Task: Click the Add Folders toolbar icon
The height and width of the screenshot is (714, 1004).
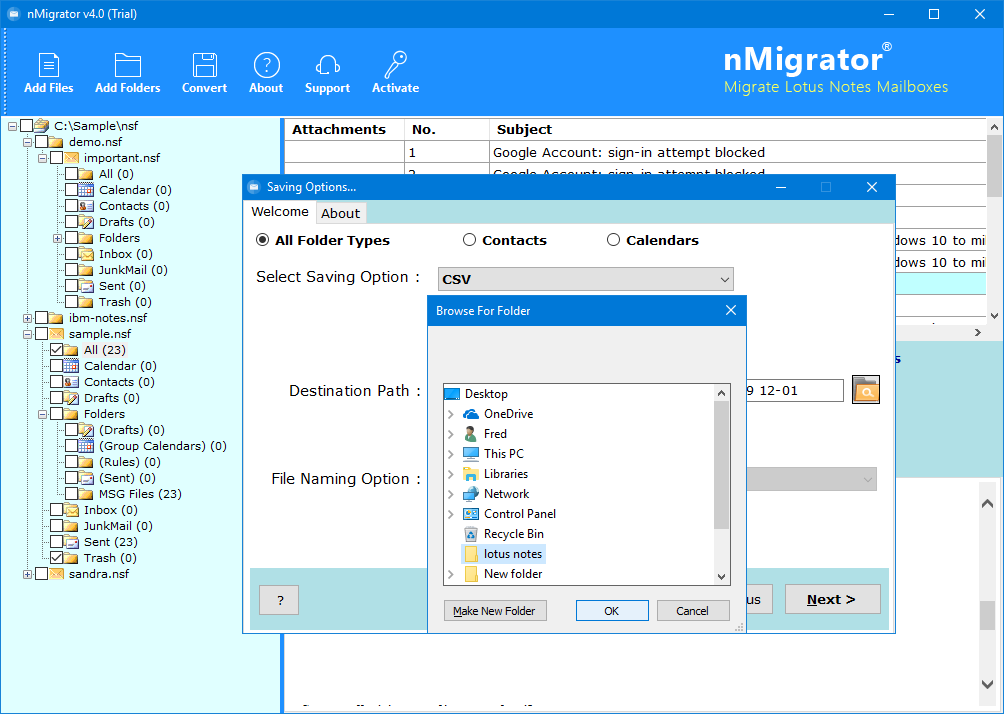Action: (127, 65)
